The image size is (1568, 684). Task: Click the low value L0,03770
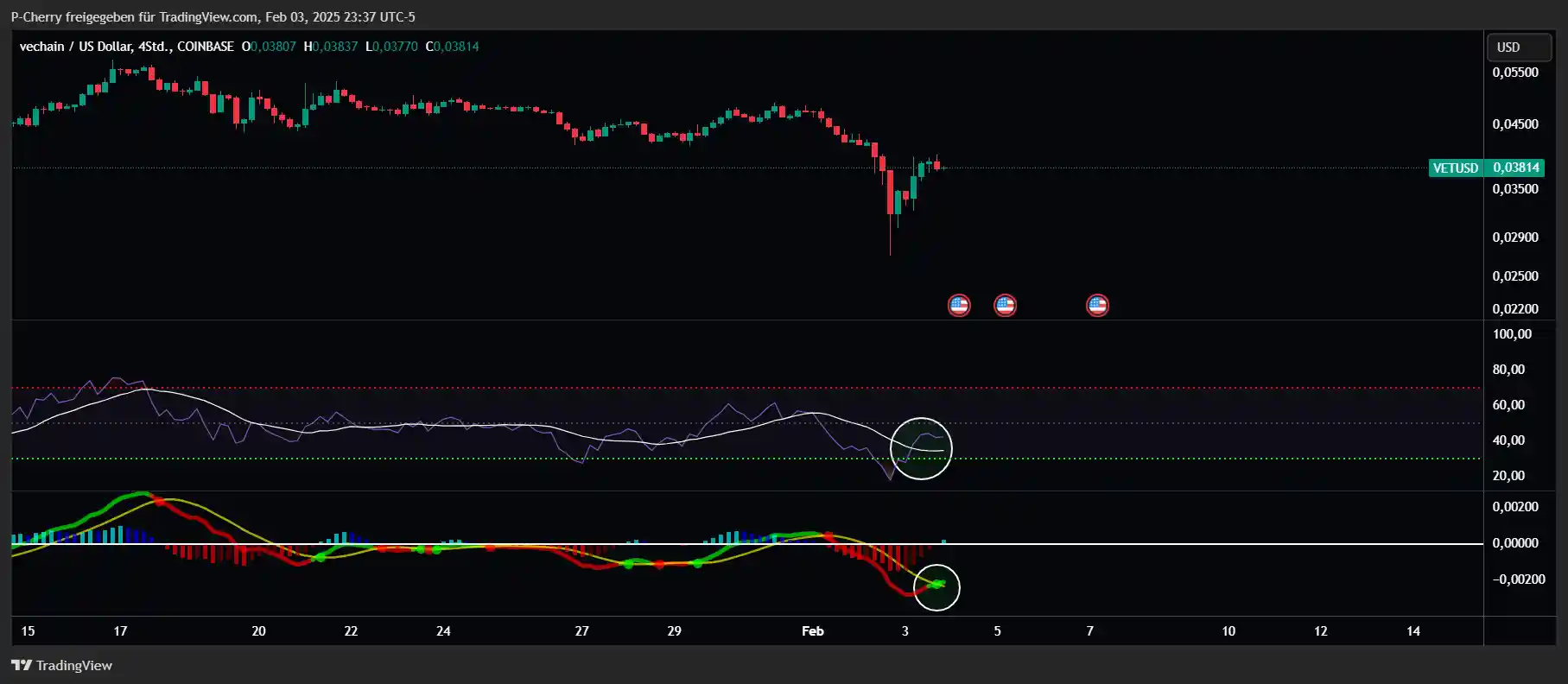[391, 47]
